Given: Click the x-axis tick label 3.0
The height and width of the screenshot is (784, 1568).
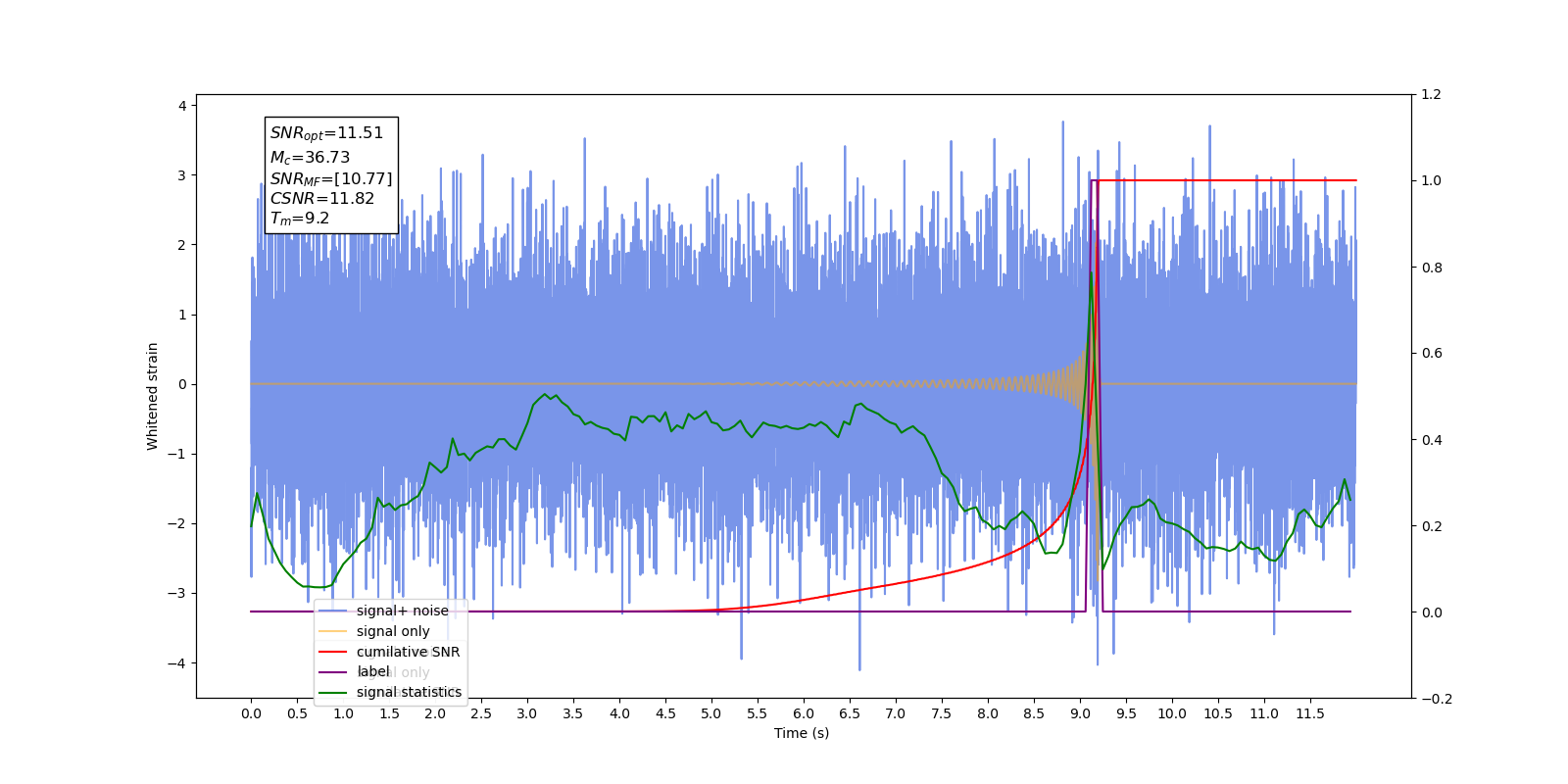Looking at the screenshot, I should (527, 713).
